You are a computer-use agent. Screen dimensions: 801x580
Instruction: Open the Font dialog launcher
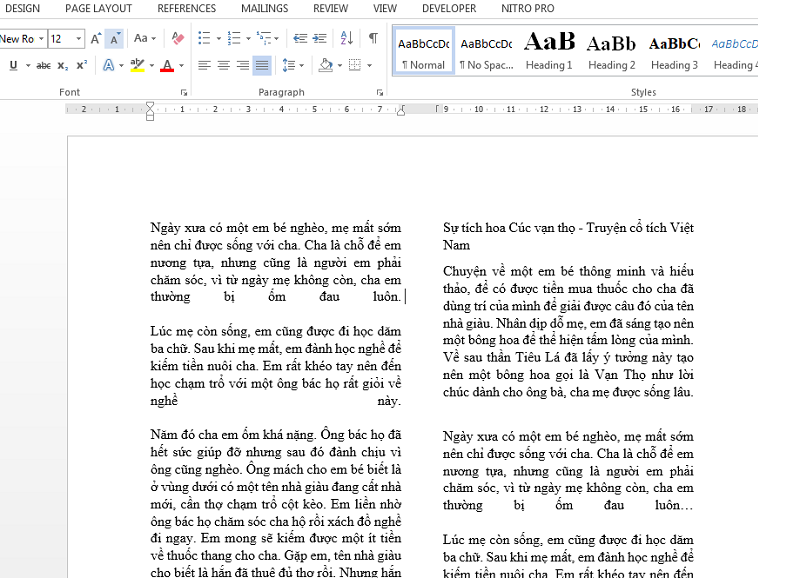point(184,92)
